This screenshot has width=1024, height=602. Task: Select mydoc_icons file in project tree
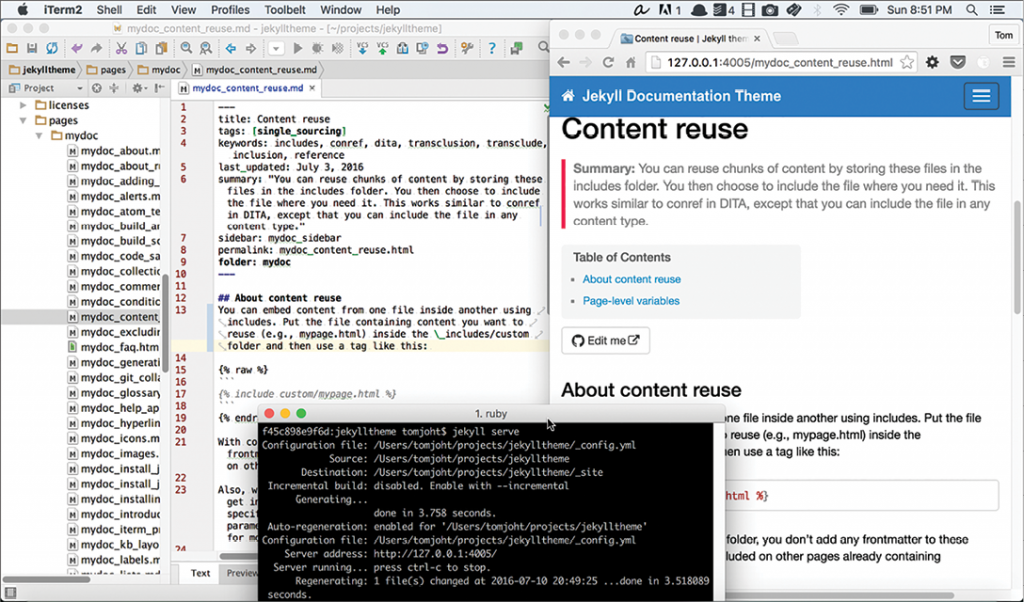114,438
